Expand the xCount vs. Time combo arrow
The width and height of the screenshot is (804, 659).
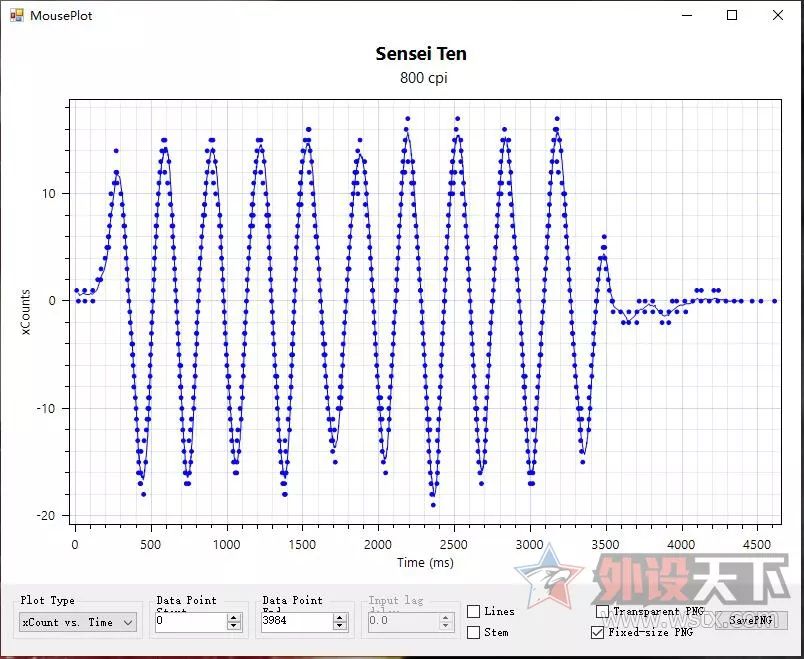[128, 623]
